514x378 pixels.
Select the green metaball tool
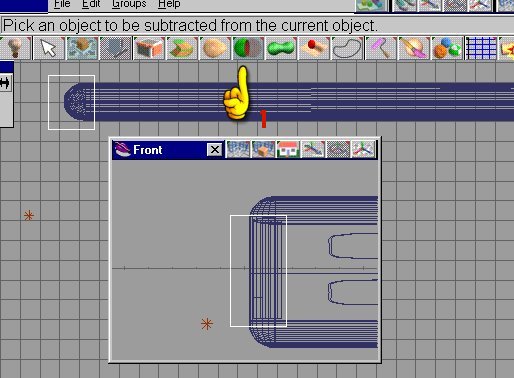coord(281,48)
